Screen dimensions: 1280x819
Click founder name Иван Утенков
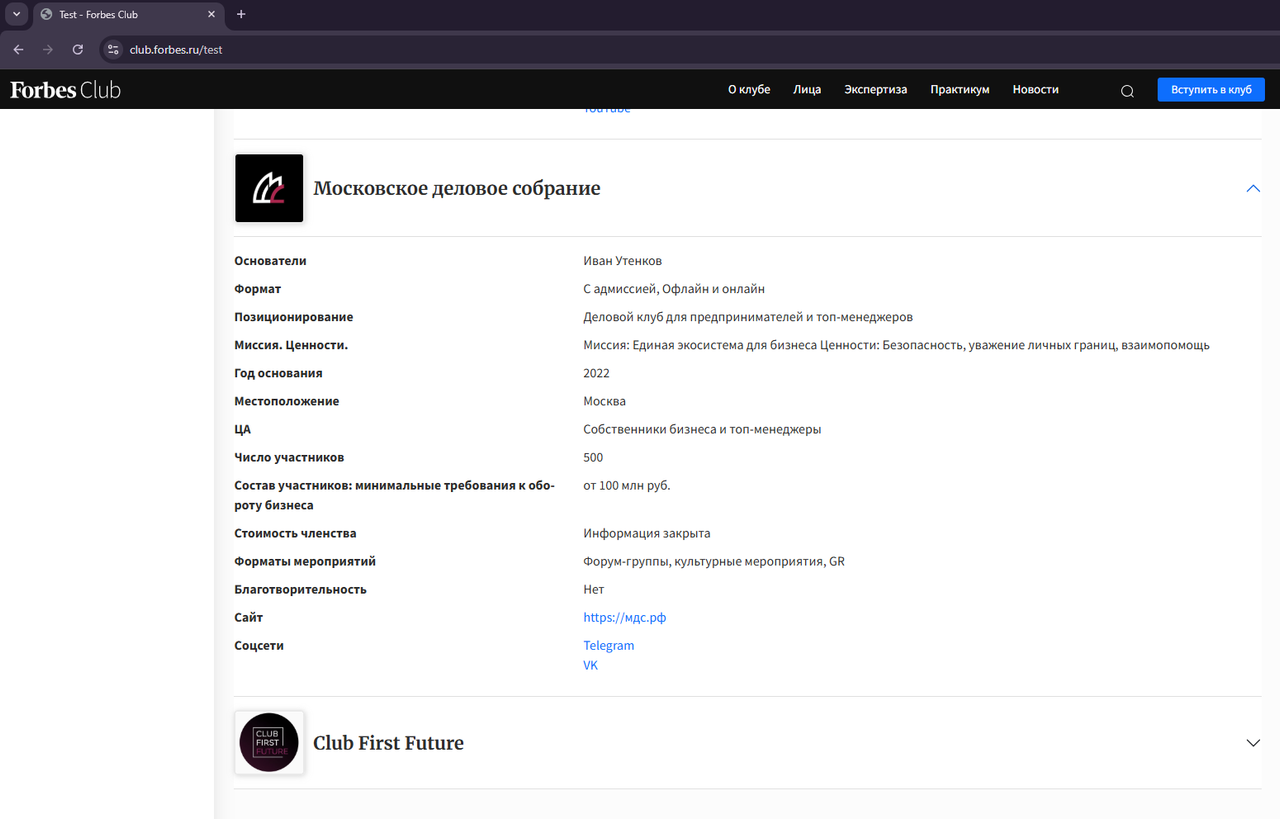coord(623,261)
